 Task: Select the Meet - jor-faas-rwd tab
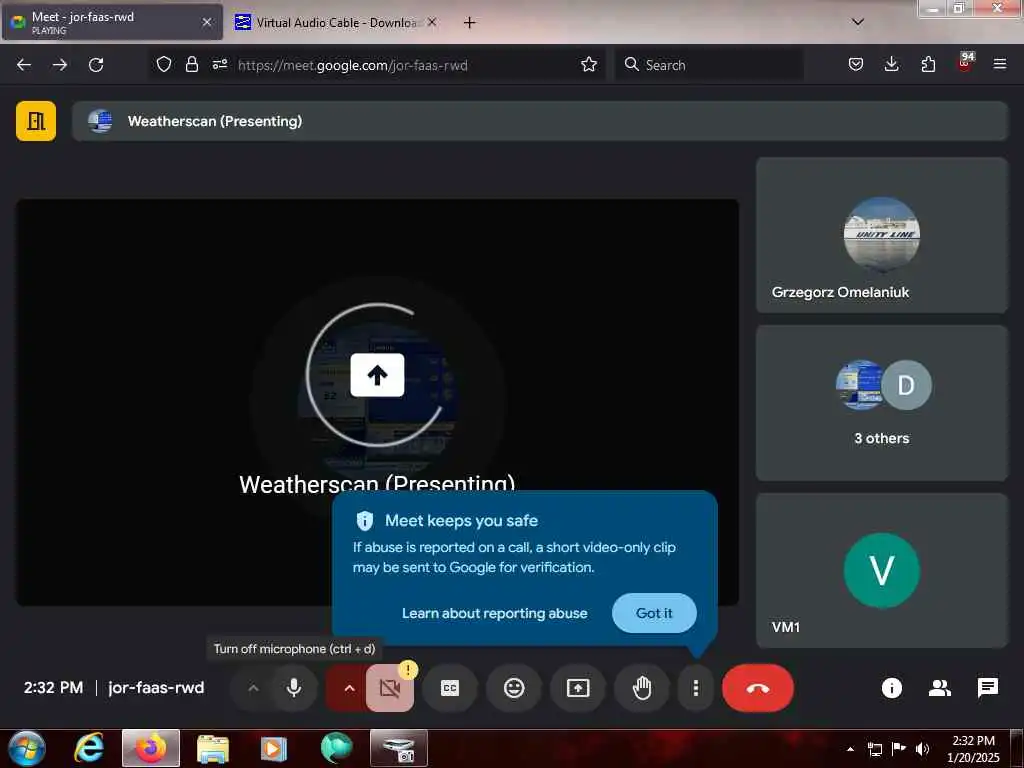(x=111, y=22)
